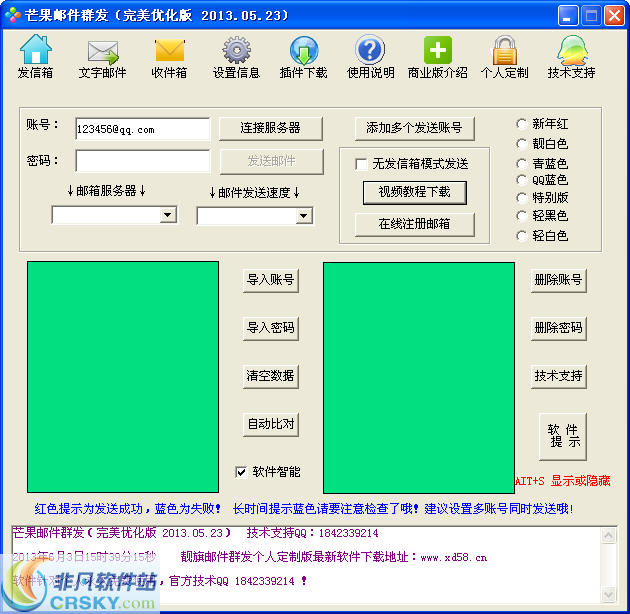Close the 芒果邮件群发 window
The image size is (630, 614).
tap(614, 16)
